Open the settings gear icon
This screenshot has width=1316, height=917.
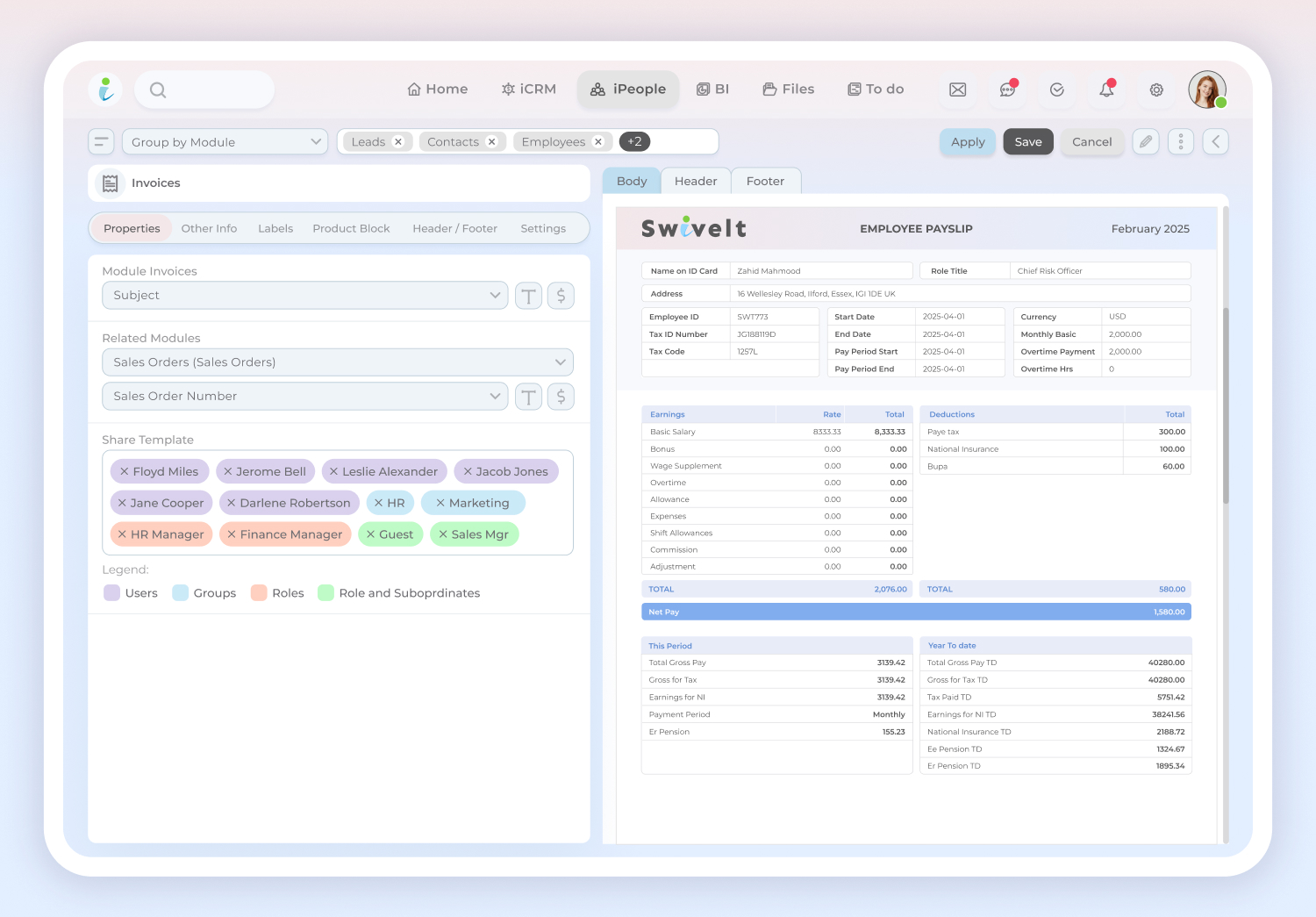tap(1156, 90)
